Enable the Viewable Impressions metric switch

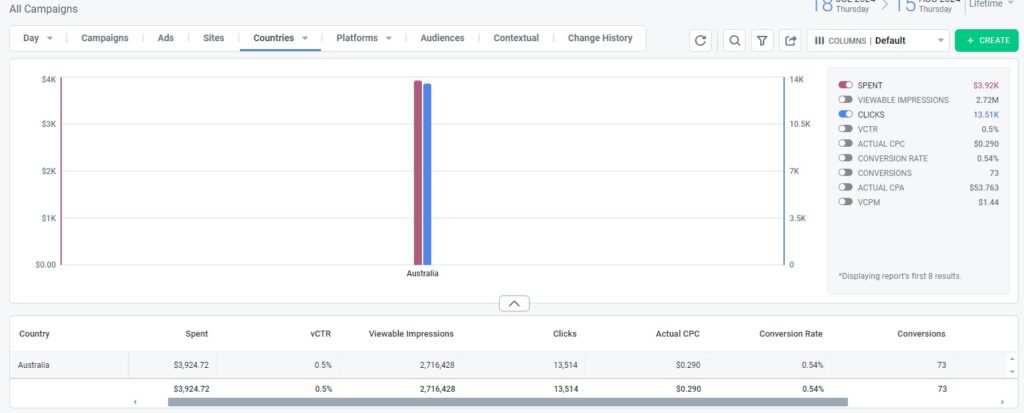[x=846, y=99]
